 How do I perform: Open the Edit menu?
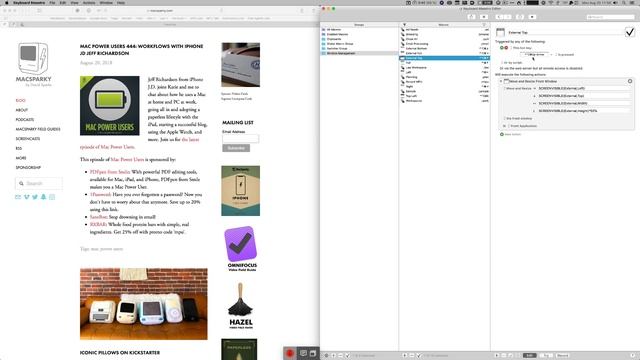tap(63, 3)
